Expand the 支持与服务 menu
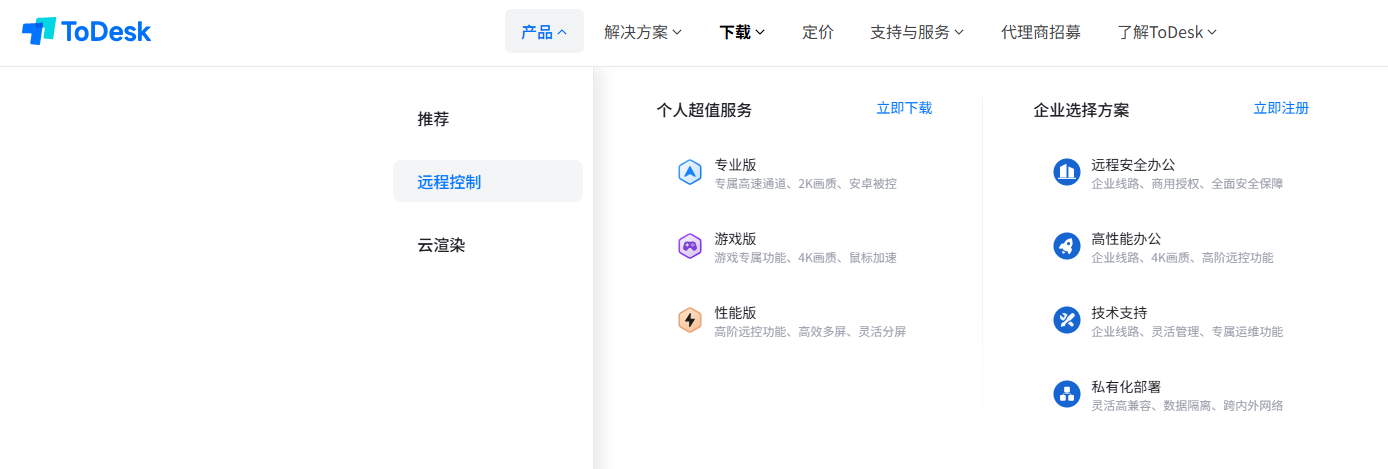Image resolution: width=1388 pixels, height=469 pixels. pos(917,32)
